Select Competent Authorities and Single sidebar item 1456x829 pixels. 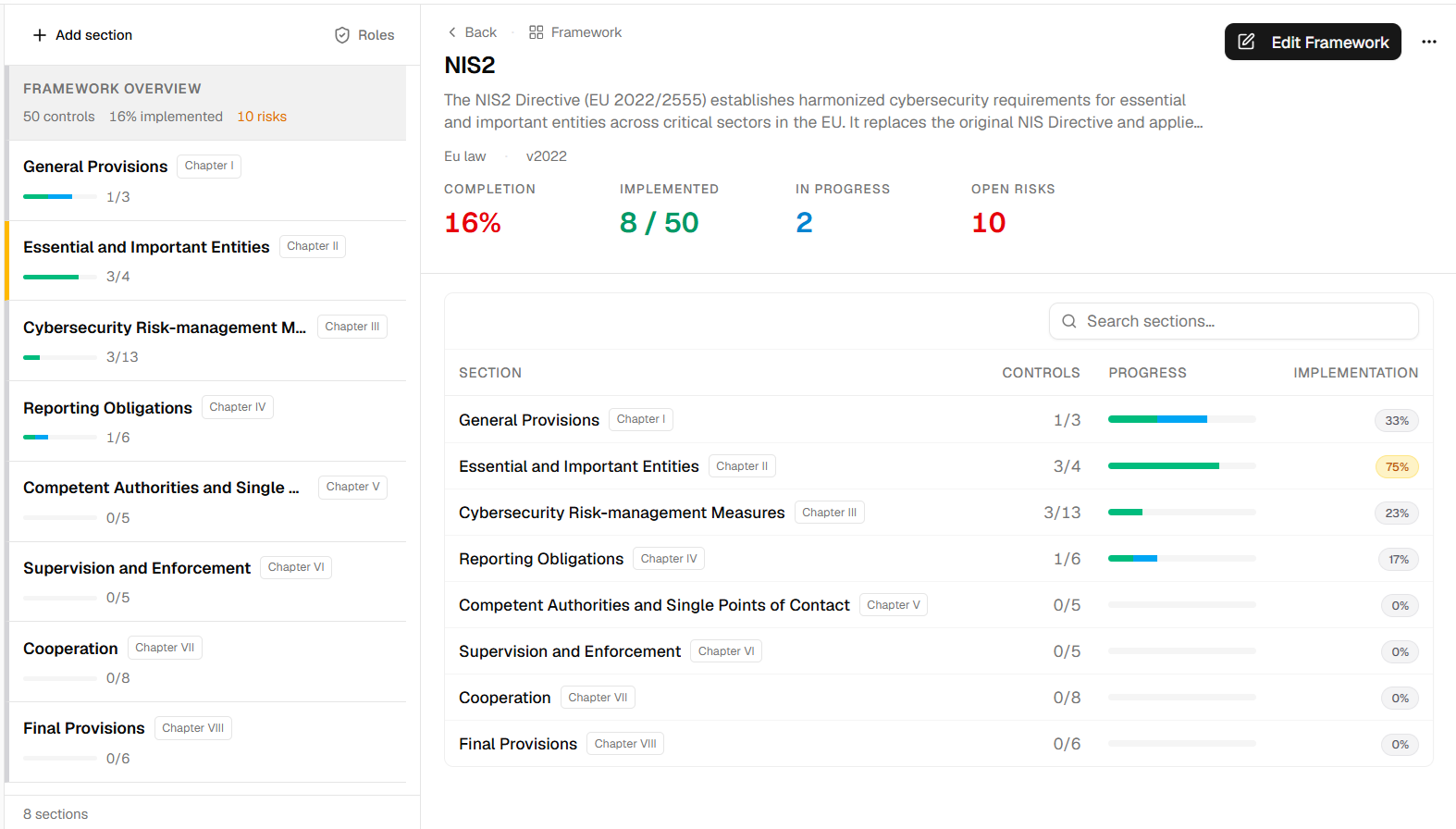click(x=207, y=501)
